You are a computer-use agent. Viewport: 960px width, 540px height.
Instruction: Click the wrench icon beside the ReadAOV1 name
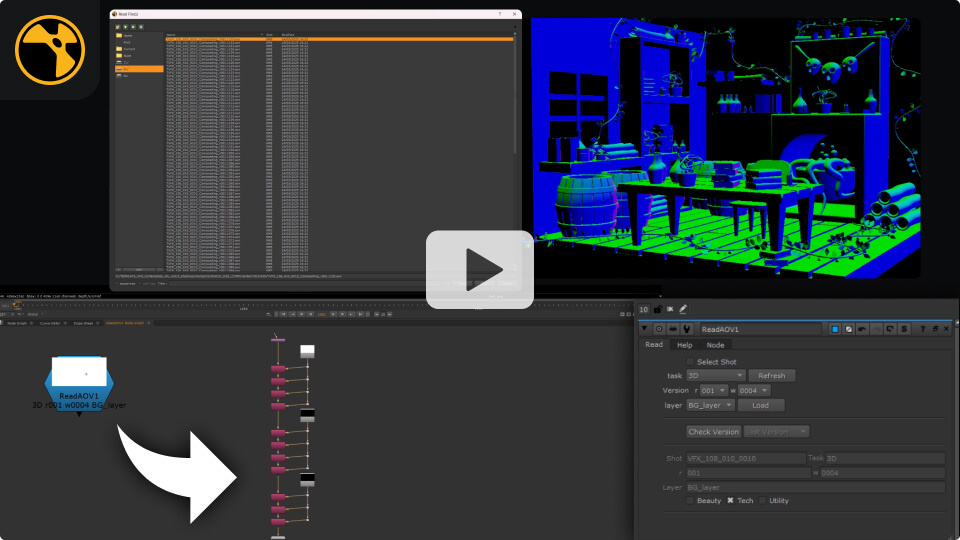click(689, 328)
